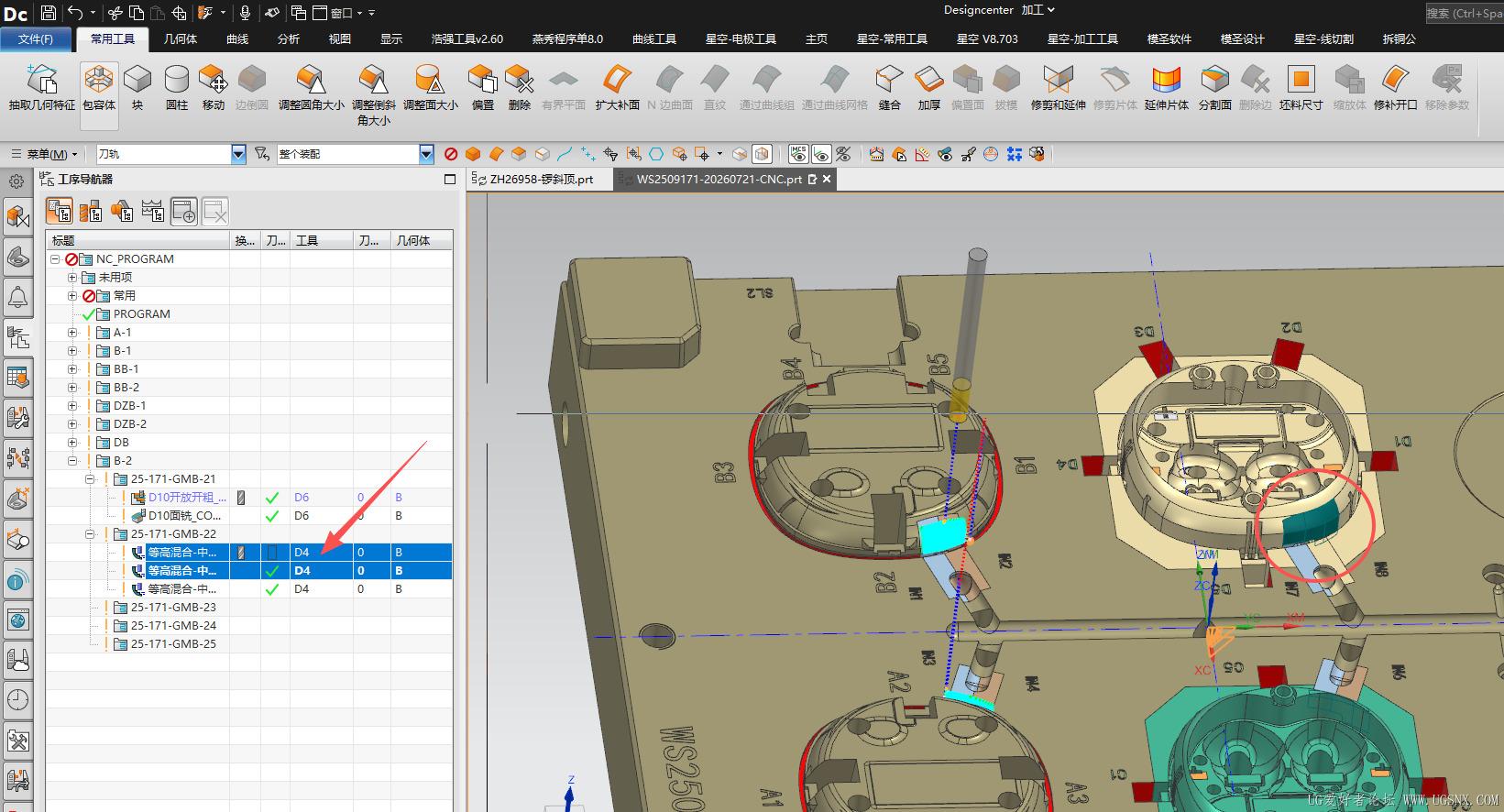Create a 块 block feature
The height and width of the screenshot is (812, 1504).
pyautogui.click(x=137, y=88)
